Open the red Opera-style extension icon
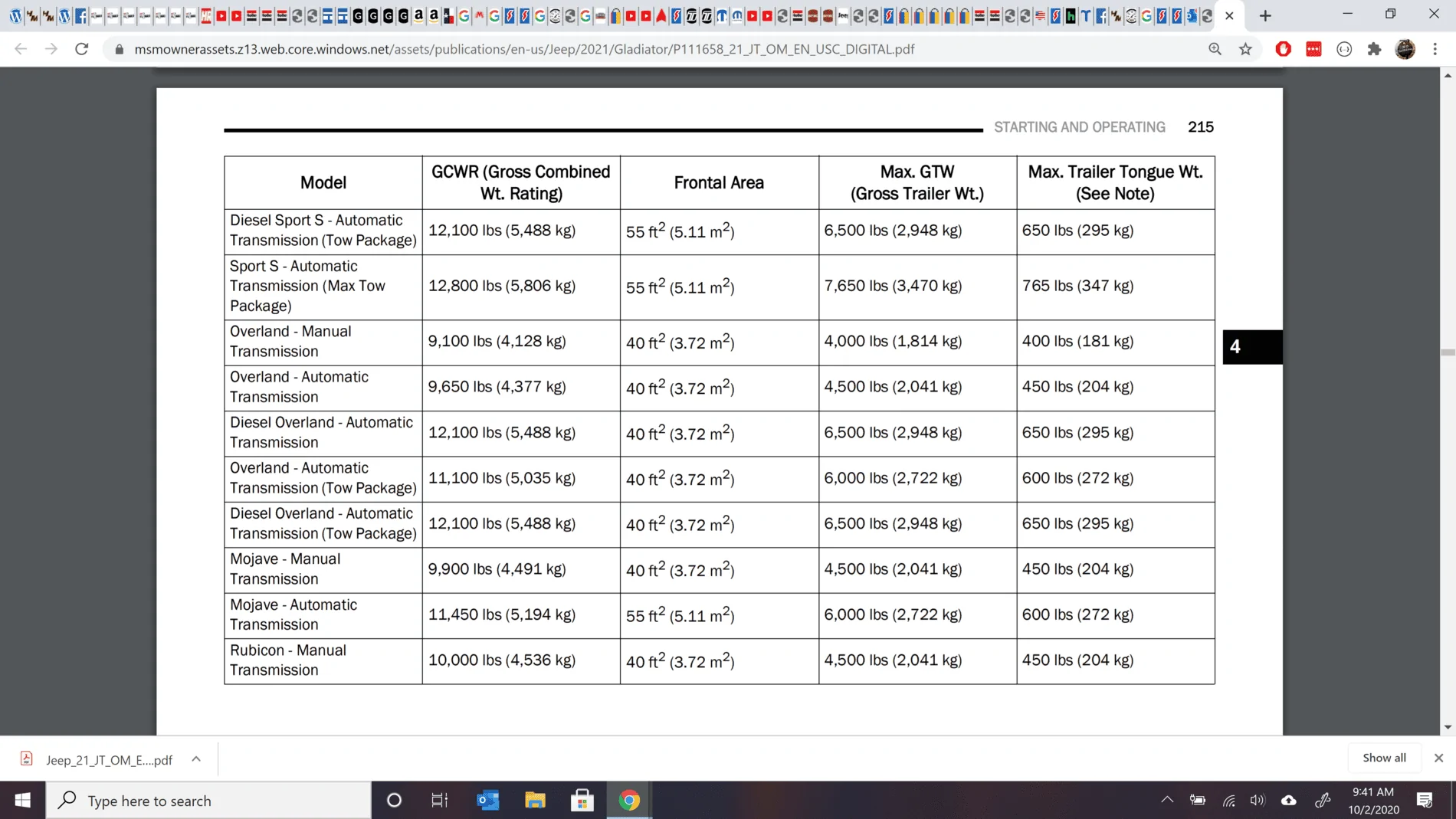This screenshot has width=1456, height=819. click(1284, 49)
